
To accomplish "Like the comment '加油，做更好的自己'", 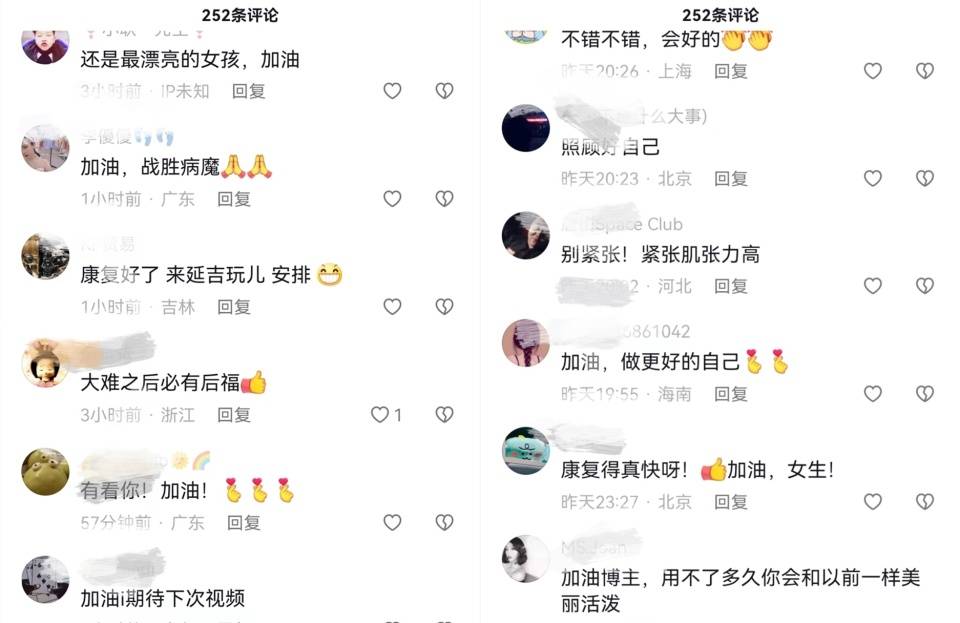I will click(872, 394).
